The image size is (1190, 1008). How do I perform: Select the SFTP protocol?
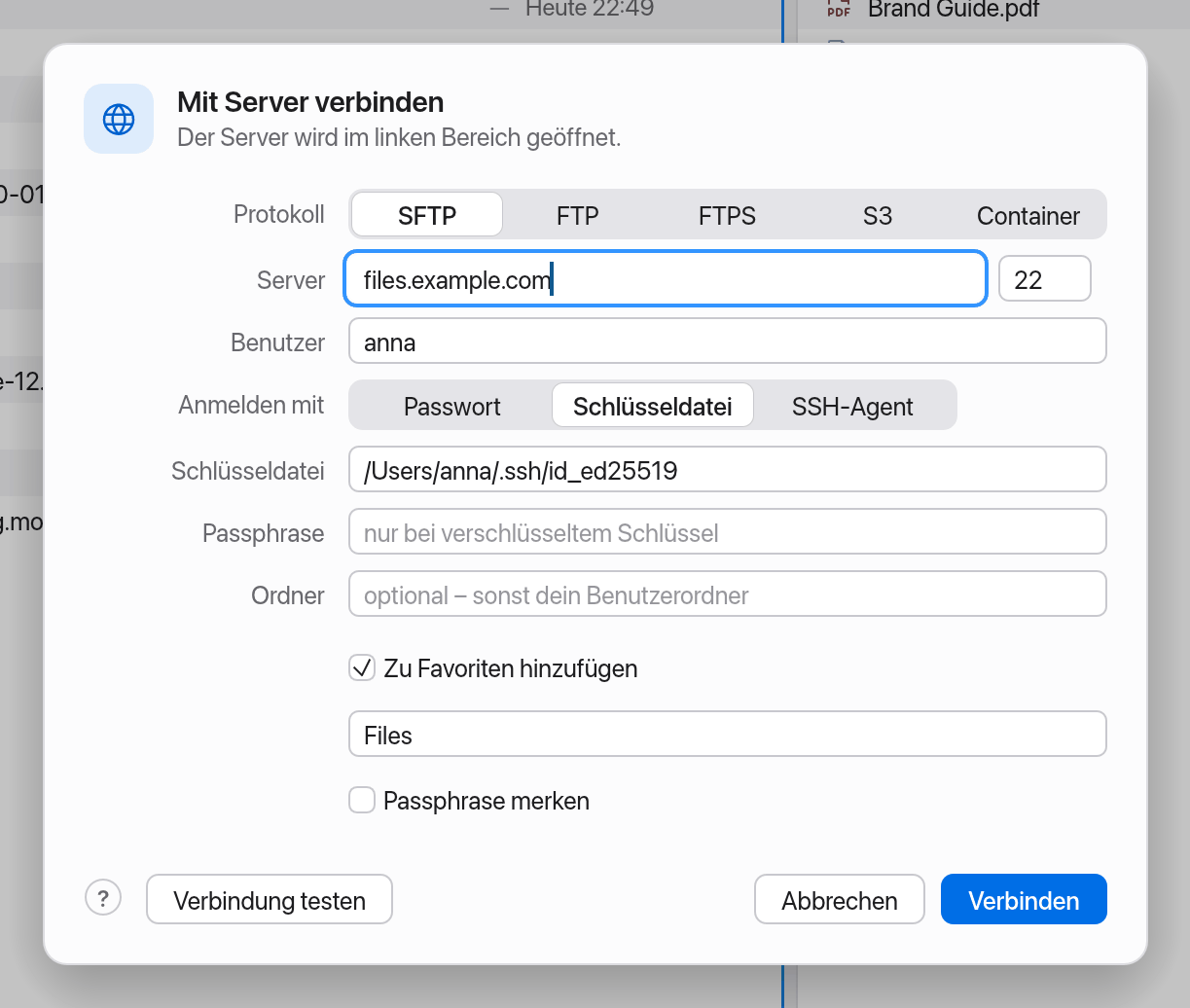pyautogui.click(x=427, y=215)
